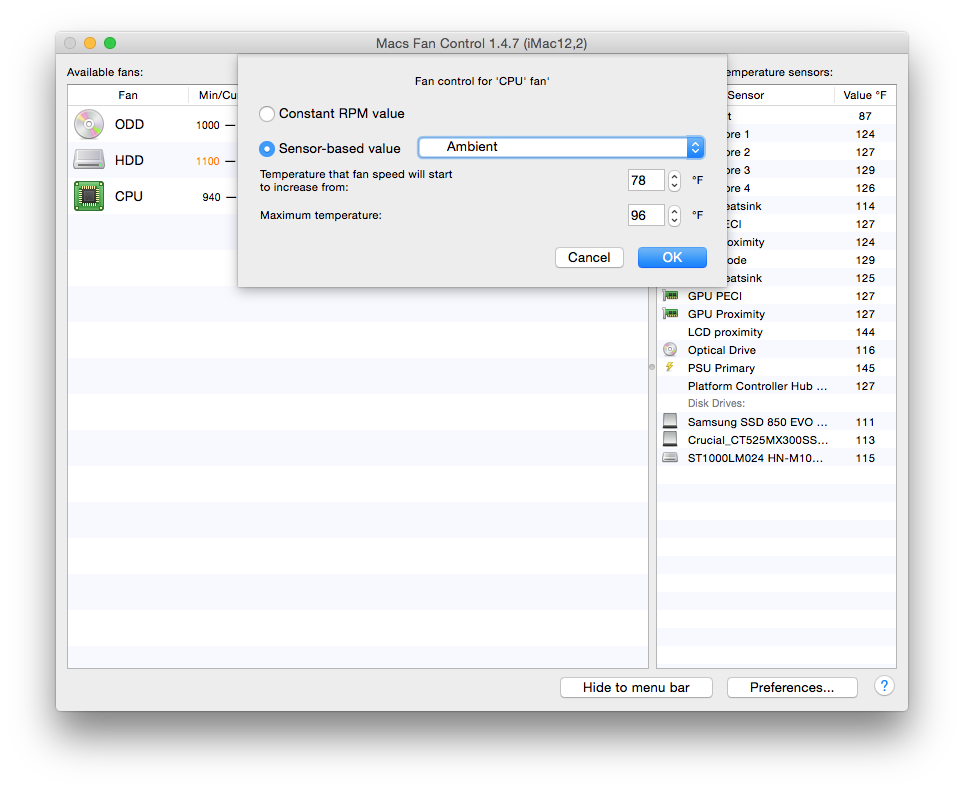Viewport: 964px width, 791px height.
Task: Click the Cancel button
Action: click(x=589, y=258)
